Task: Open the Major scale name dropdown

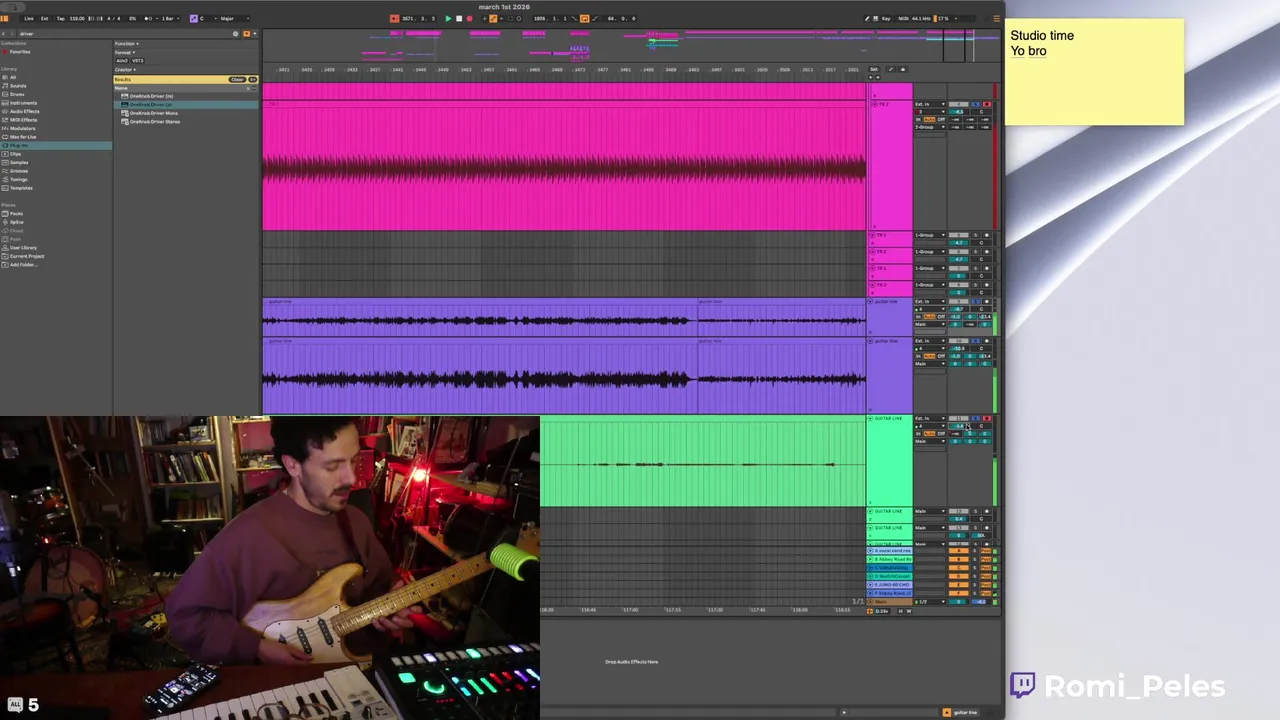Action: (234, 18)
